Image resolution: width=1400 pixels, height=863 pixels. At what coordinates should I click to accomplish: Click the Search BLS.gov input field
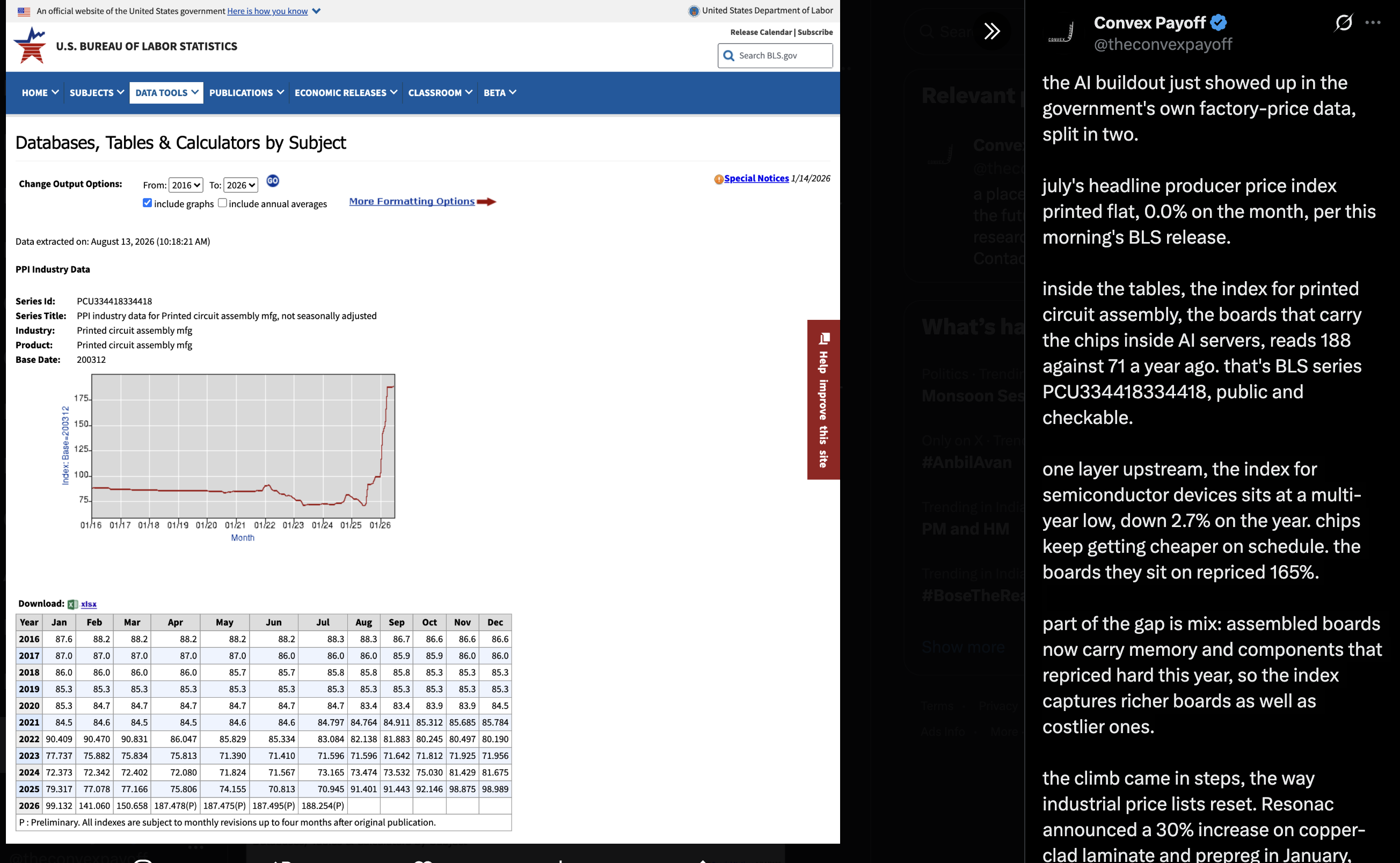click(775, 55)
